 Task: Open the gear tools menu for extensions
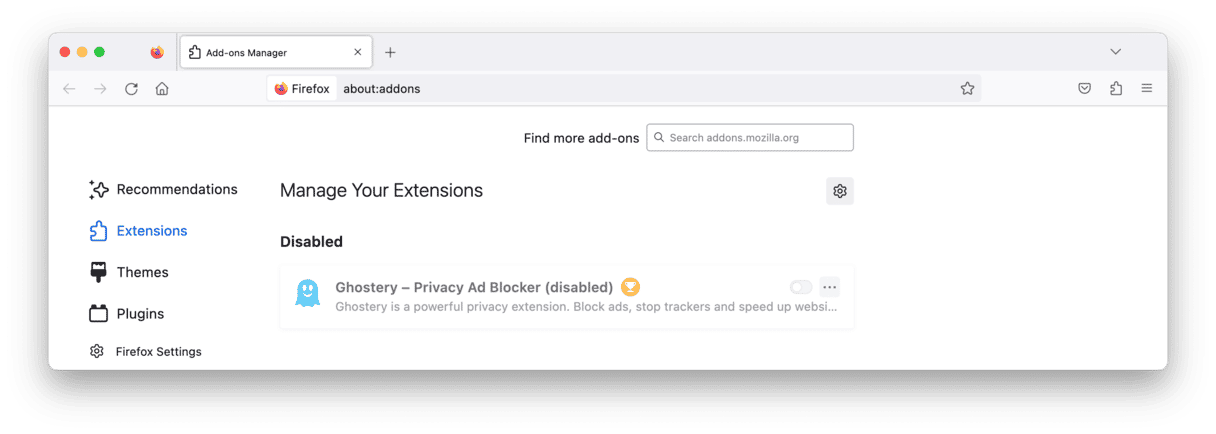pyautogui.click(x=840, y=191)
